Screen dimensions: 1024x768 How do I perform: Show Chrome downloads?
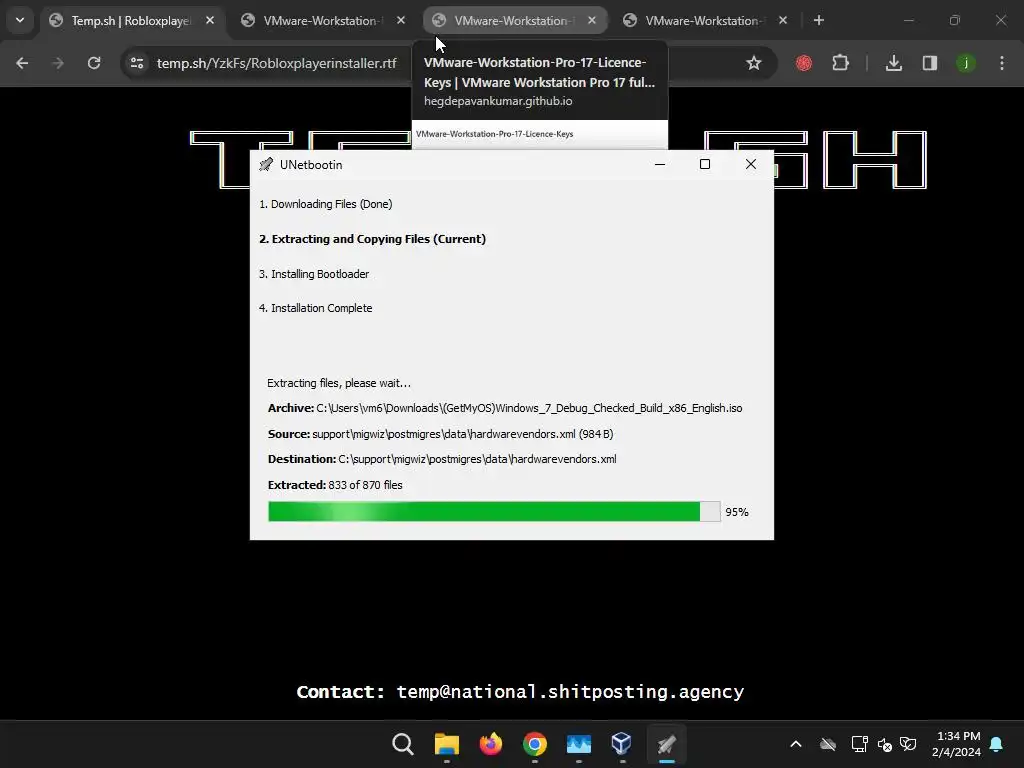point(894,63)
